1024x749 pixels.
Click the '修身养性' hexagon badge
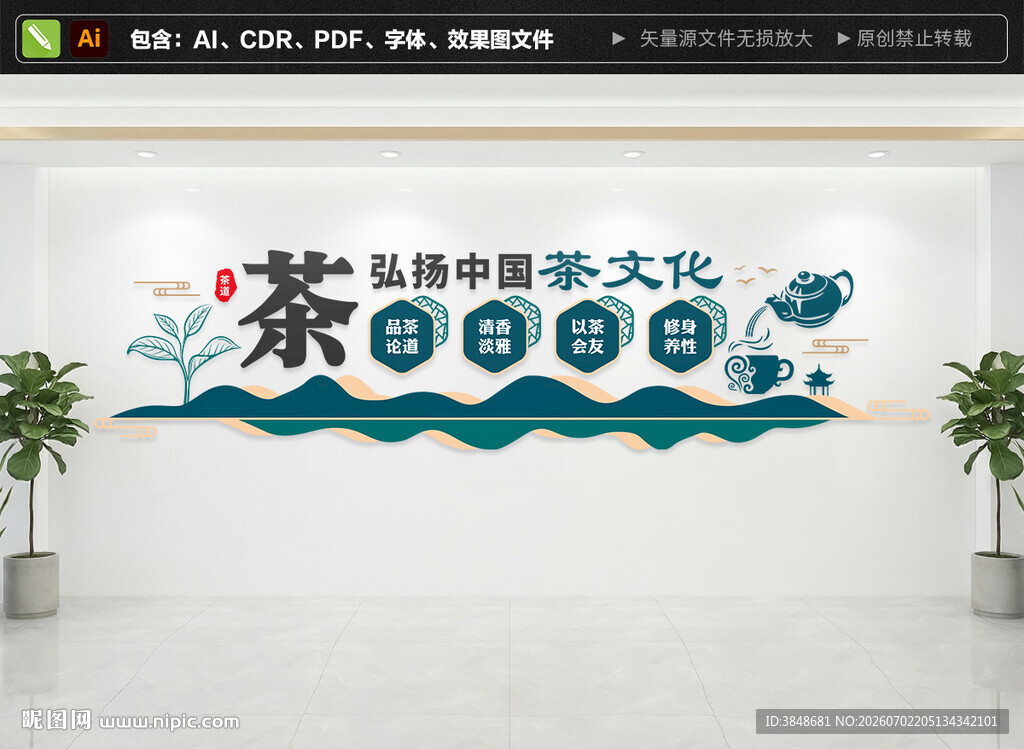tap(680, 336)
